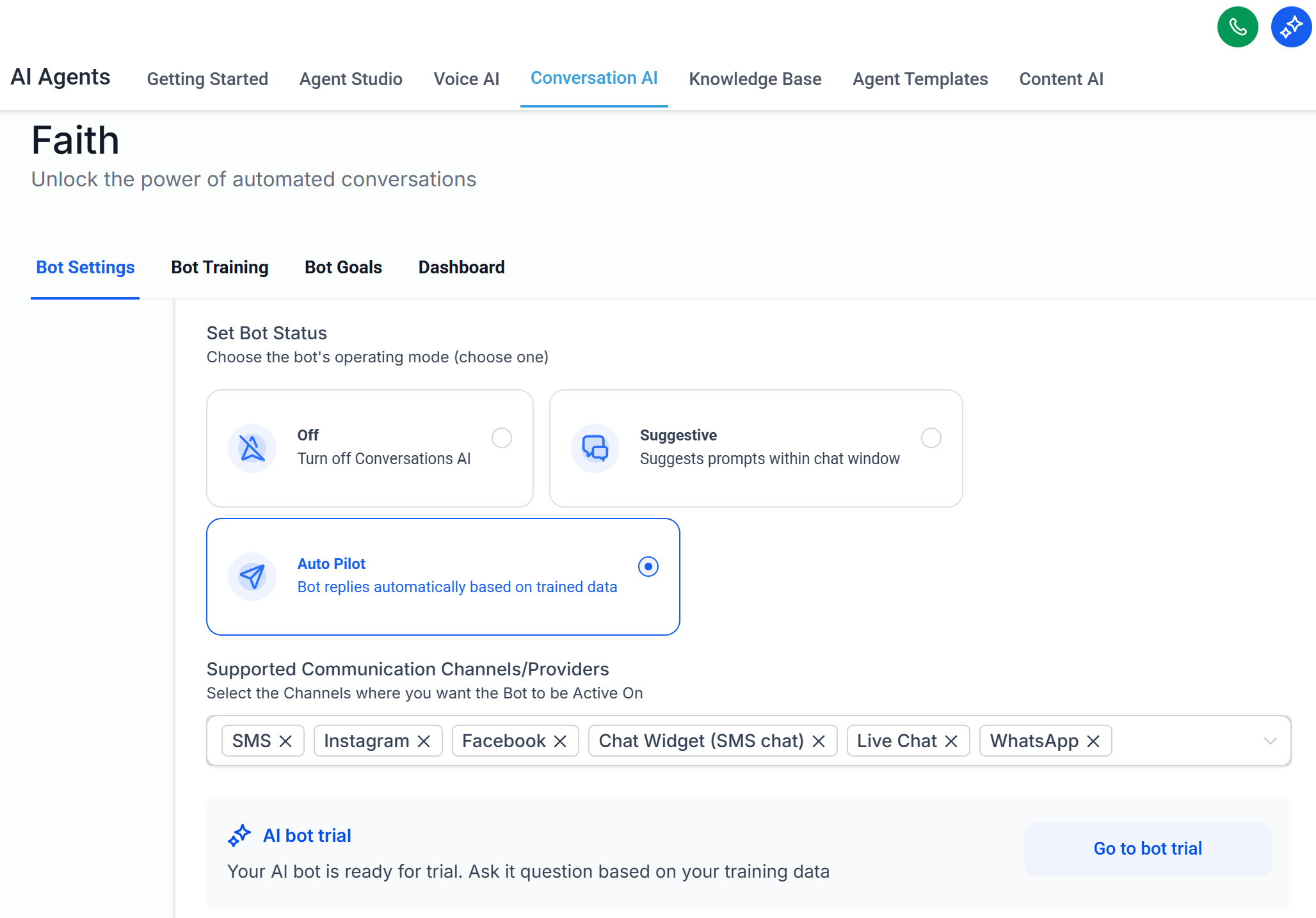
Task: Remove the Instagram channel tag
Action: [x=424, y=741]
